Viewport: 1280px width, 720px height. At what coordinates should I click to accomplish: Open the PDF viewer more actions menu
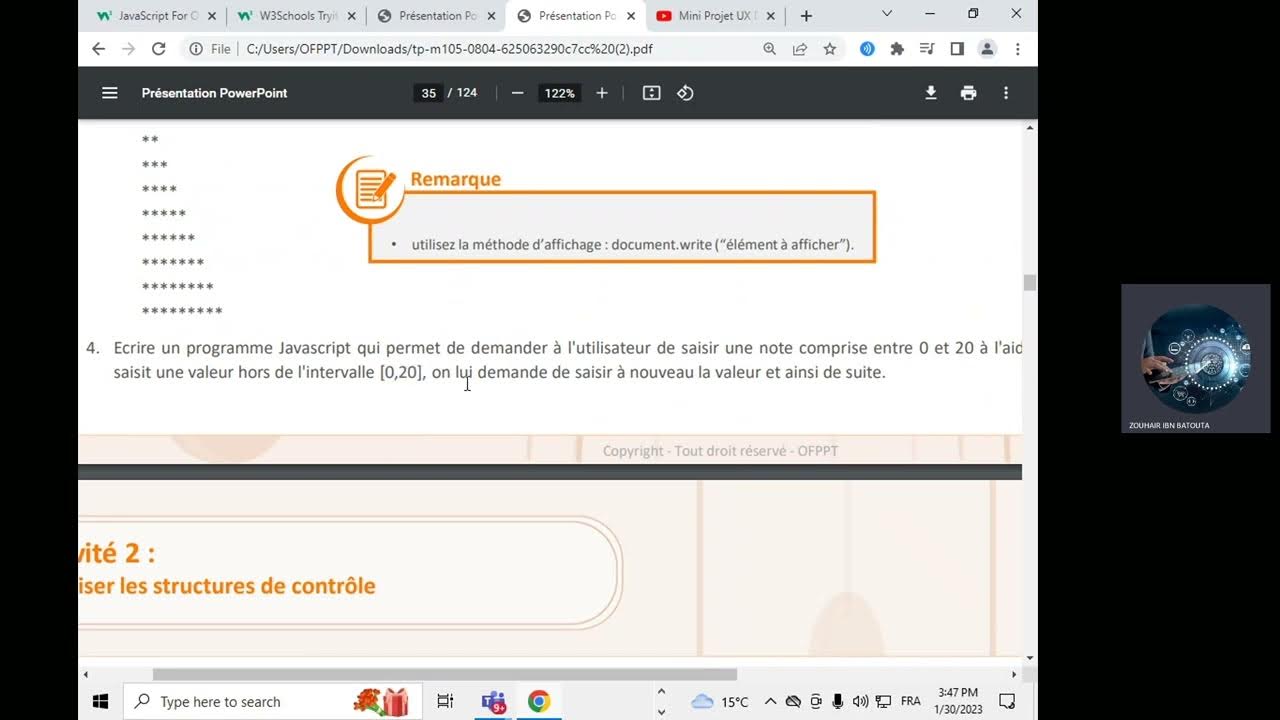(x=1006, y=93)
